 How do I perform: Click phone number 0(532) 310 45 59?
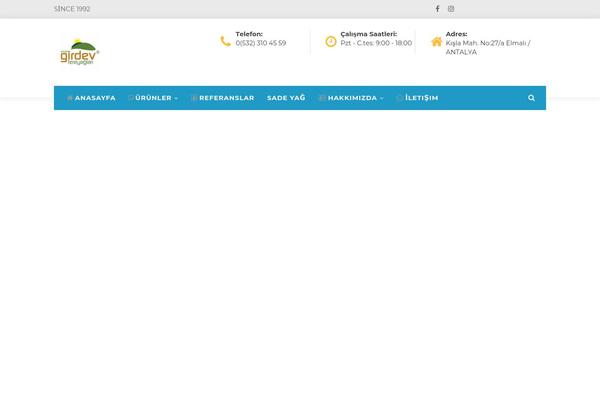[x=261, y=43]
